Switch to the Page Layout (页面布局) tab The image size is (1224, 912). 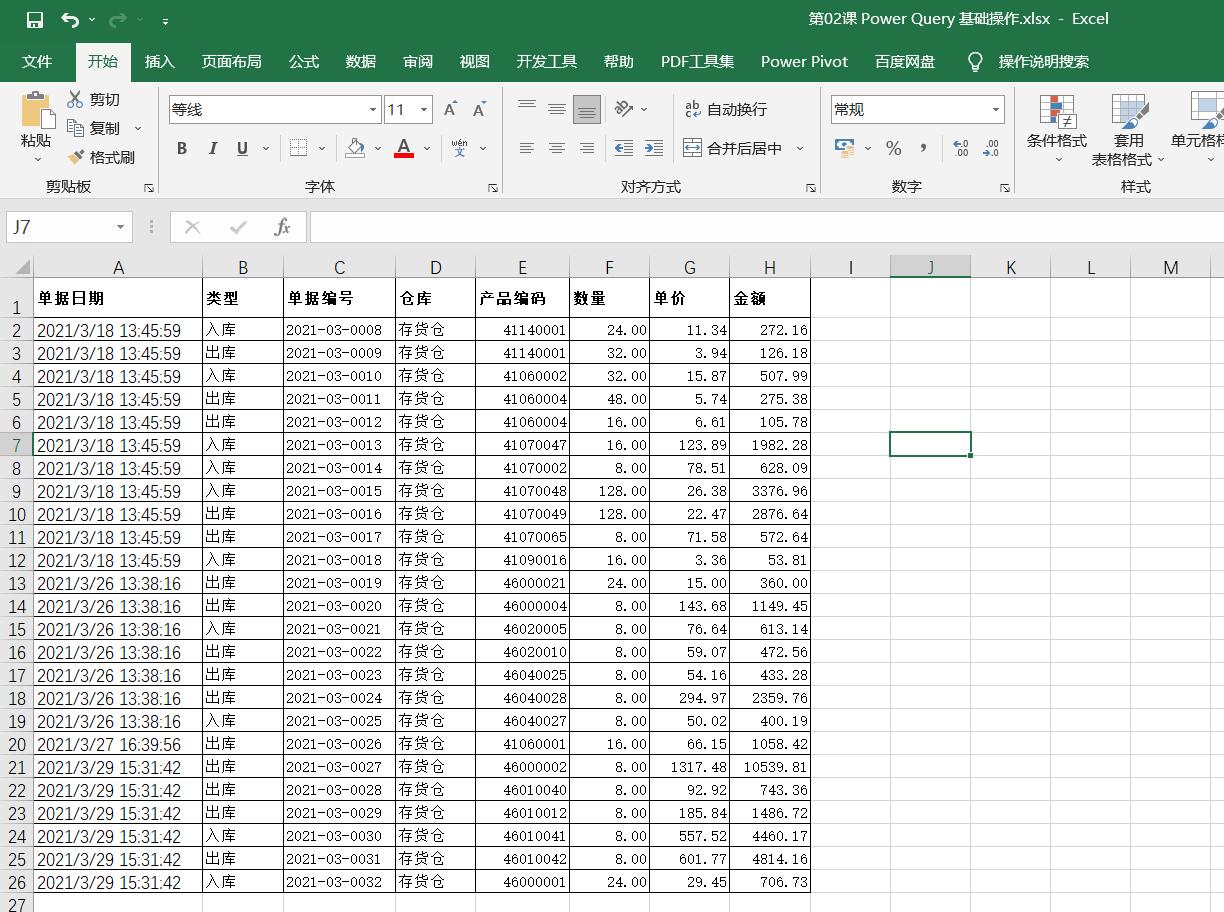click(232, 61)
